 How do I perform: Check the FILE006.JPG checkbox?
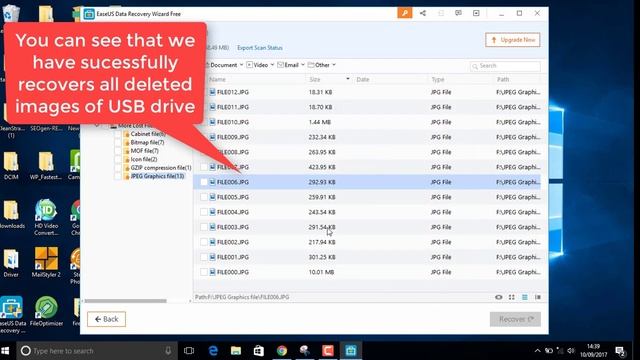pyautogui.click(x=204, y=182)
